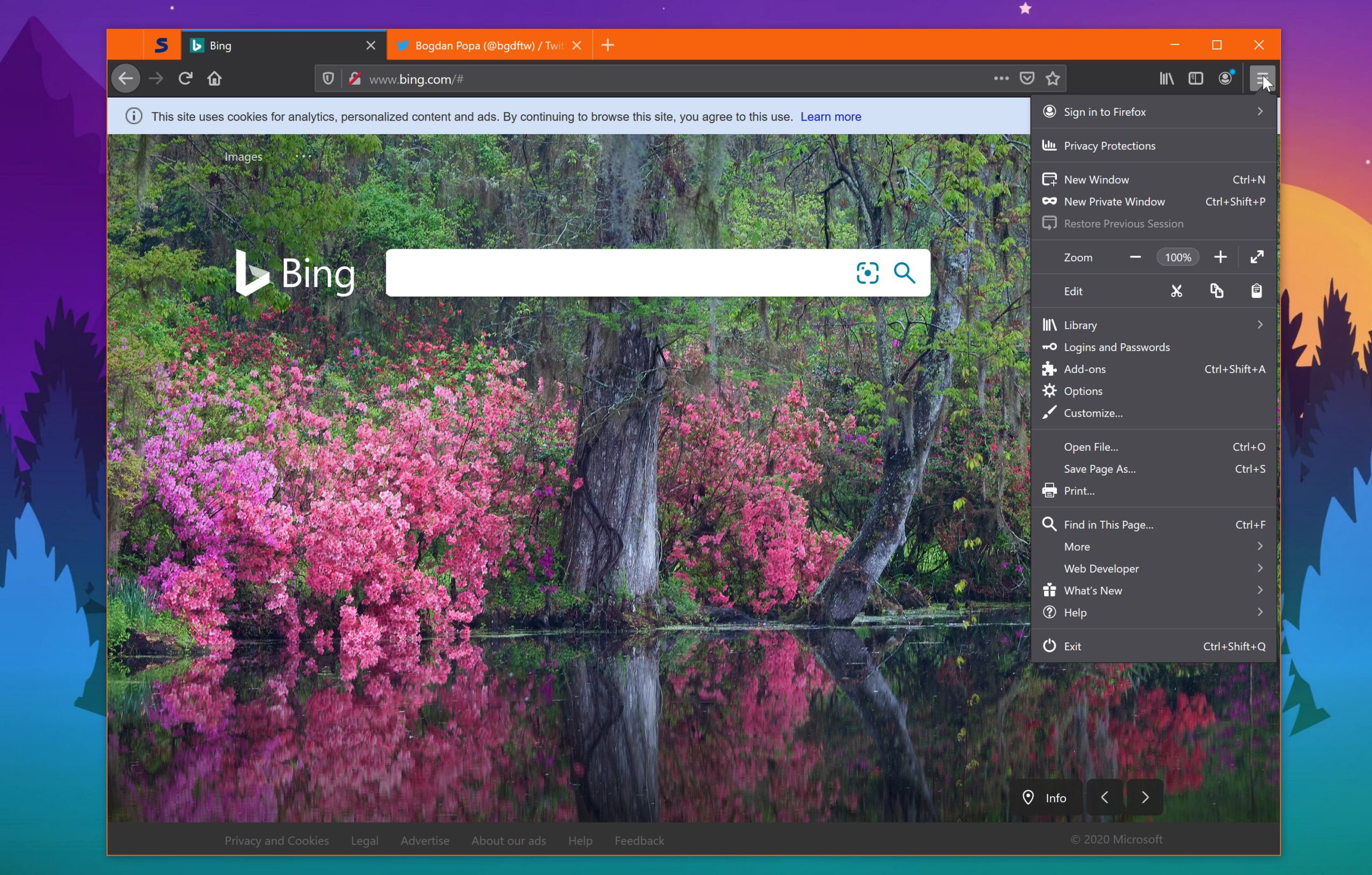The height and width of the screenshot is (875, 1372).
Task: Bookmark this page with star icon
Action: click(x=1053, y=79)
